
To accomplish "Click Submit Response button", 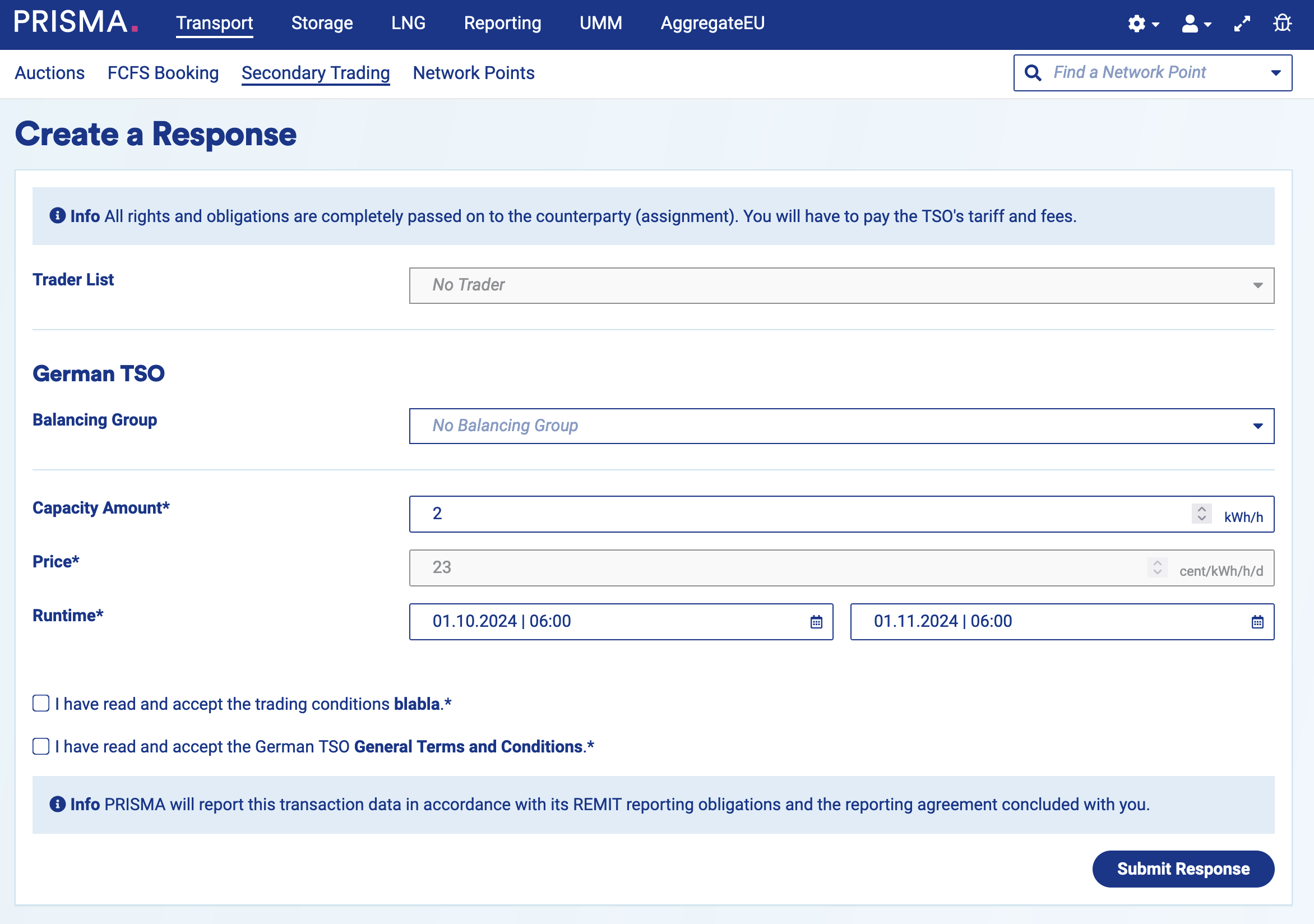I will pos(1182,868).
